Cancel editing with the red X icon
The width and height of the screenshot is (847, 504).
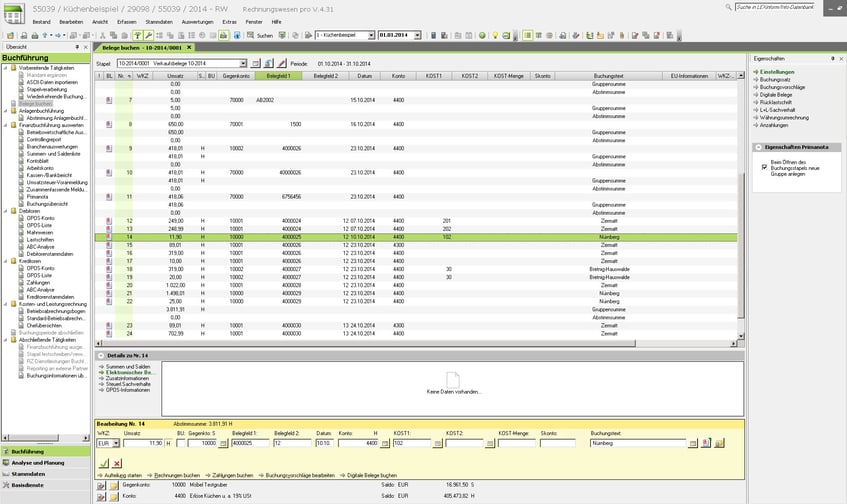pos(117,463)
